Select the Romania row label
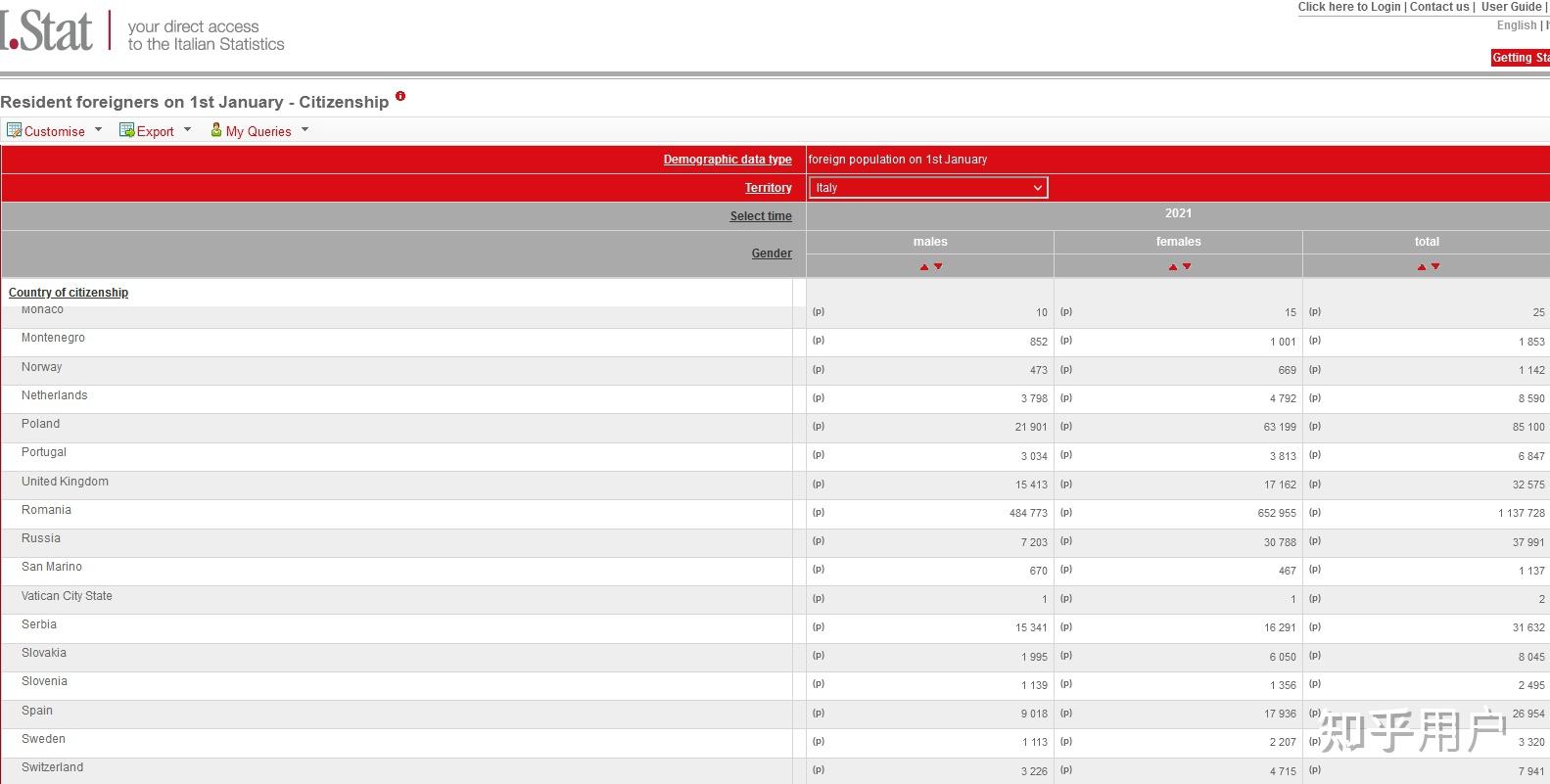This screenshot has height=784, width=1550. point(46,510)
